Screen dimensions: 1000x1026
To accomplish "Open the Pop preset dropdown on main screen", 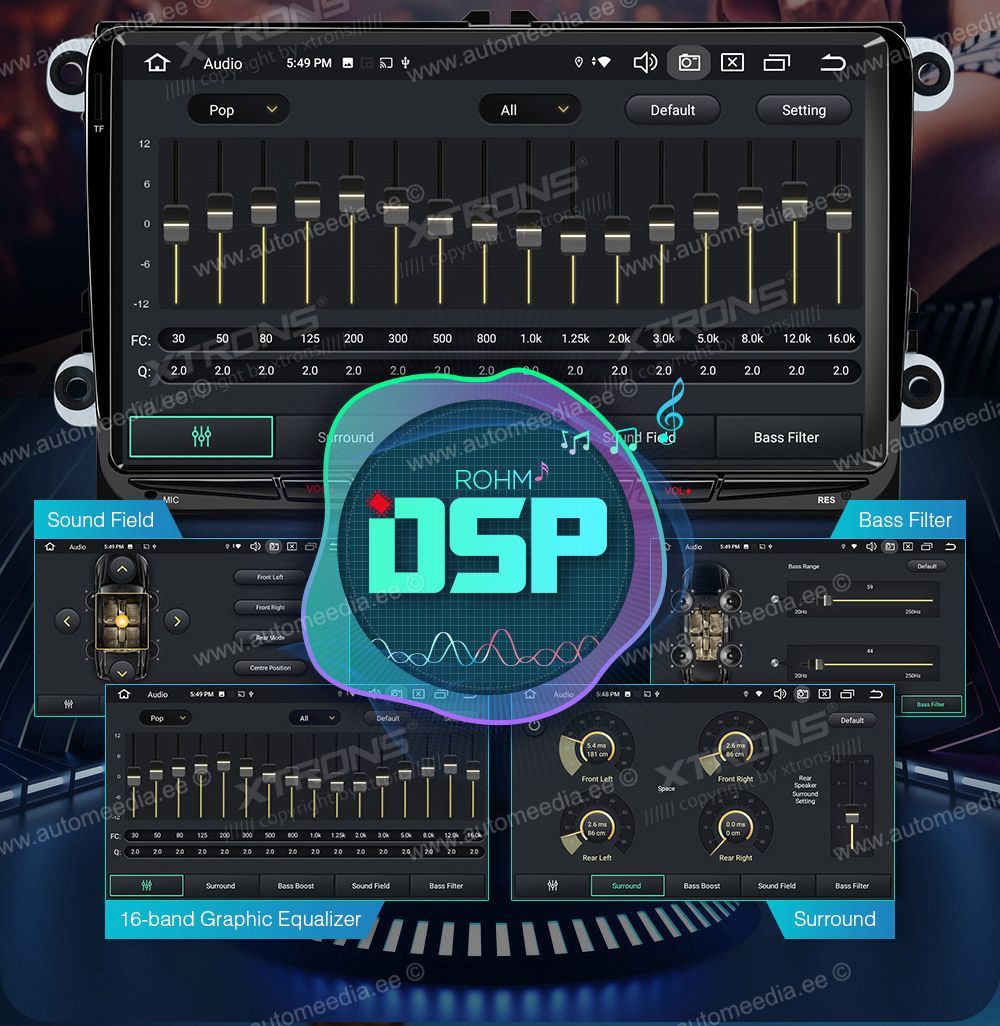I will [x=240, y=110].
